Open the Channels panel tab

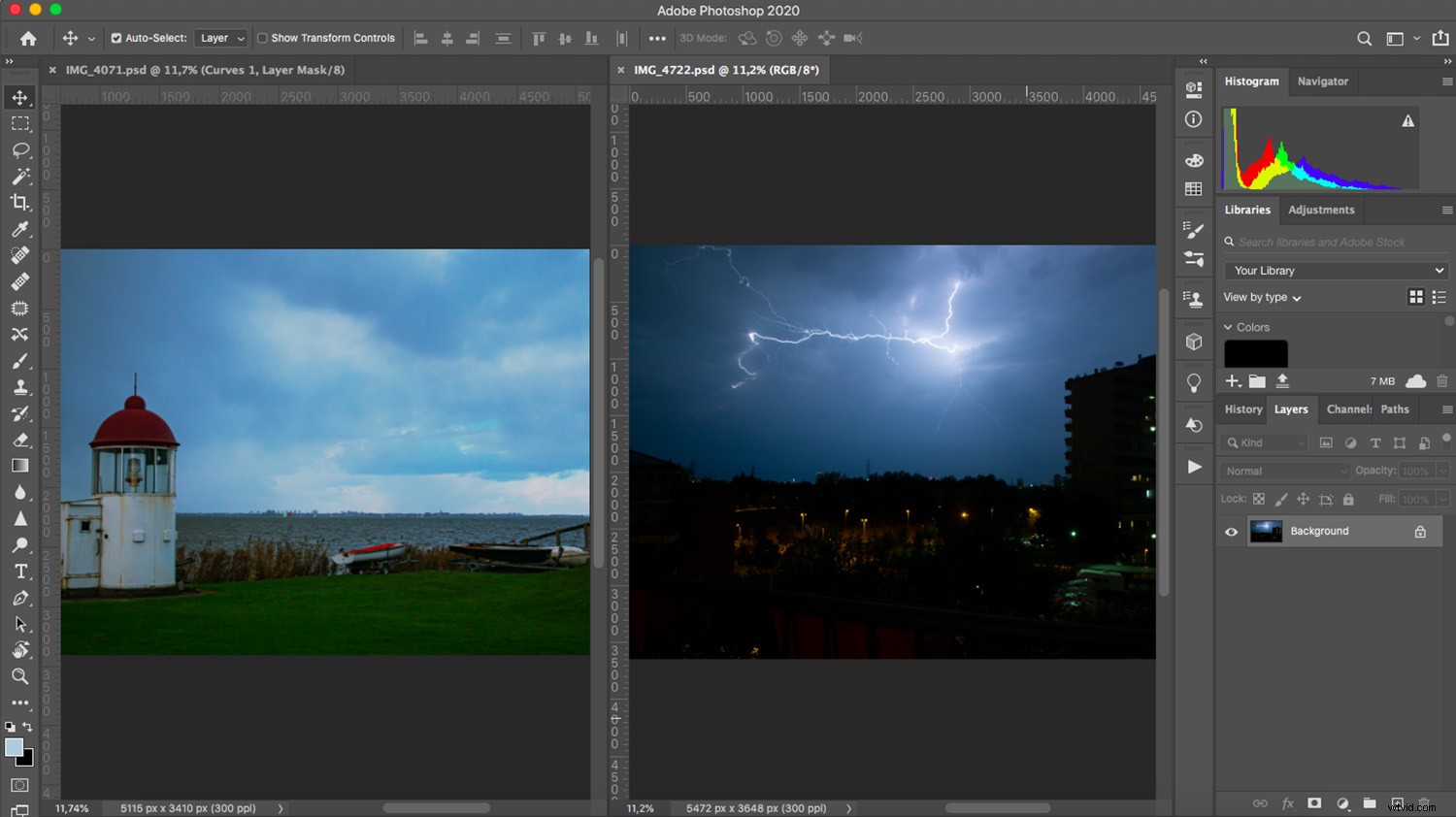coord(1347,408)
